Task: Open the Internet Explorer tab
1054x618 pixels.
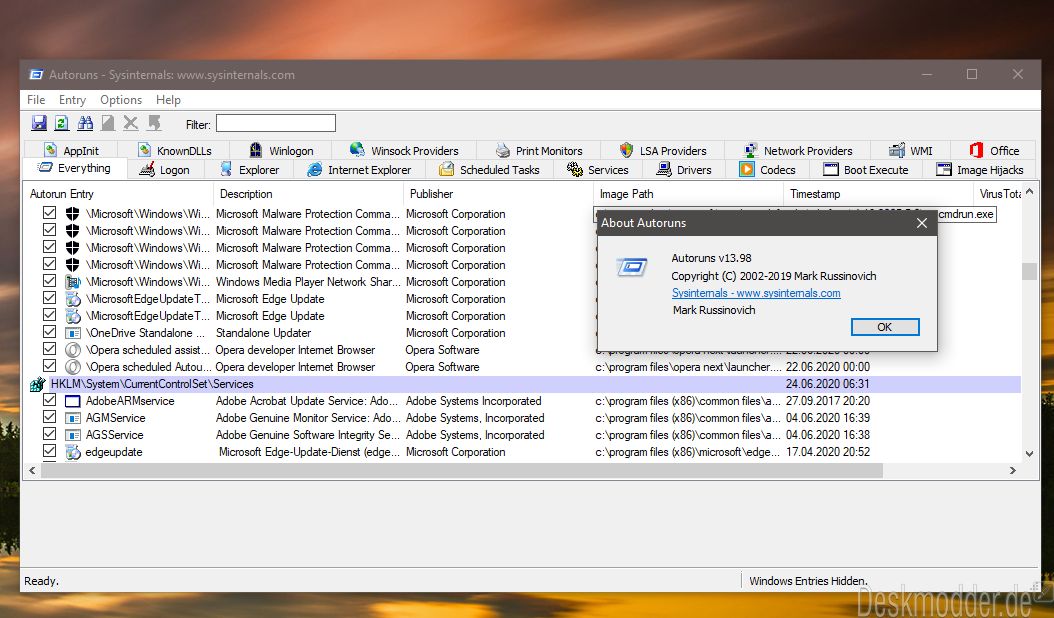Action: coord(360,170)
